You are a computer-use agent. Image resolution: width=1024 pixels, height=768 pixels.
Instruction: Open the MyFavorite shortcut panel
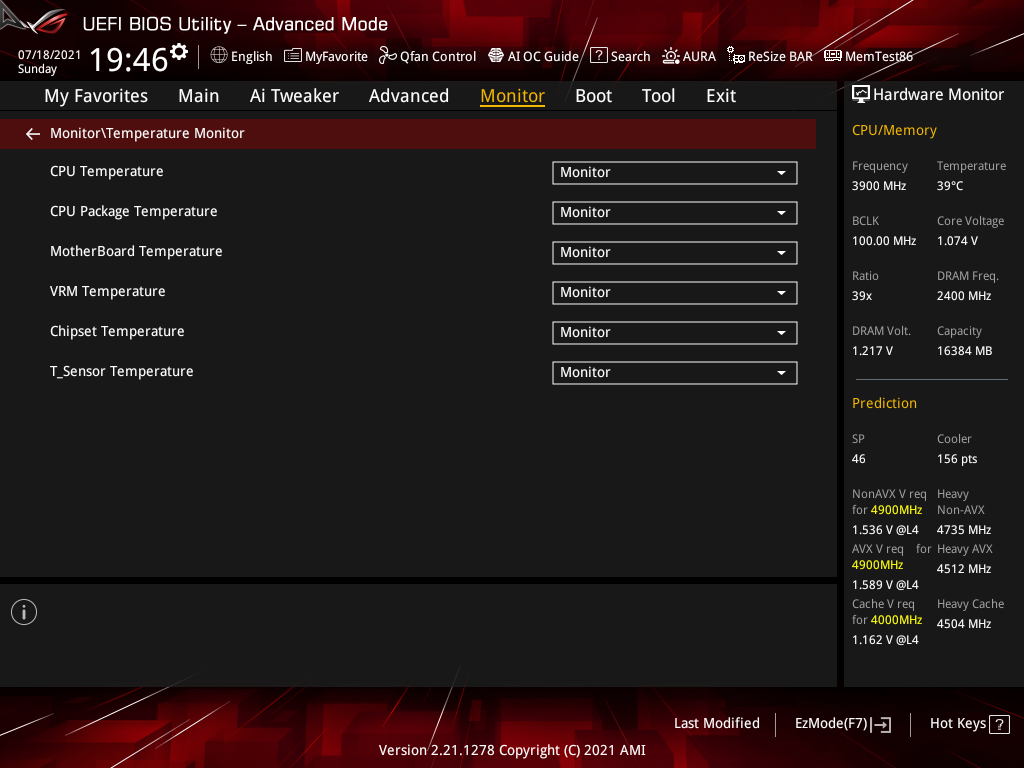point(325,56)
